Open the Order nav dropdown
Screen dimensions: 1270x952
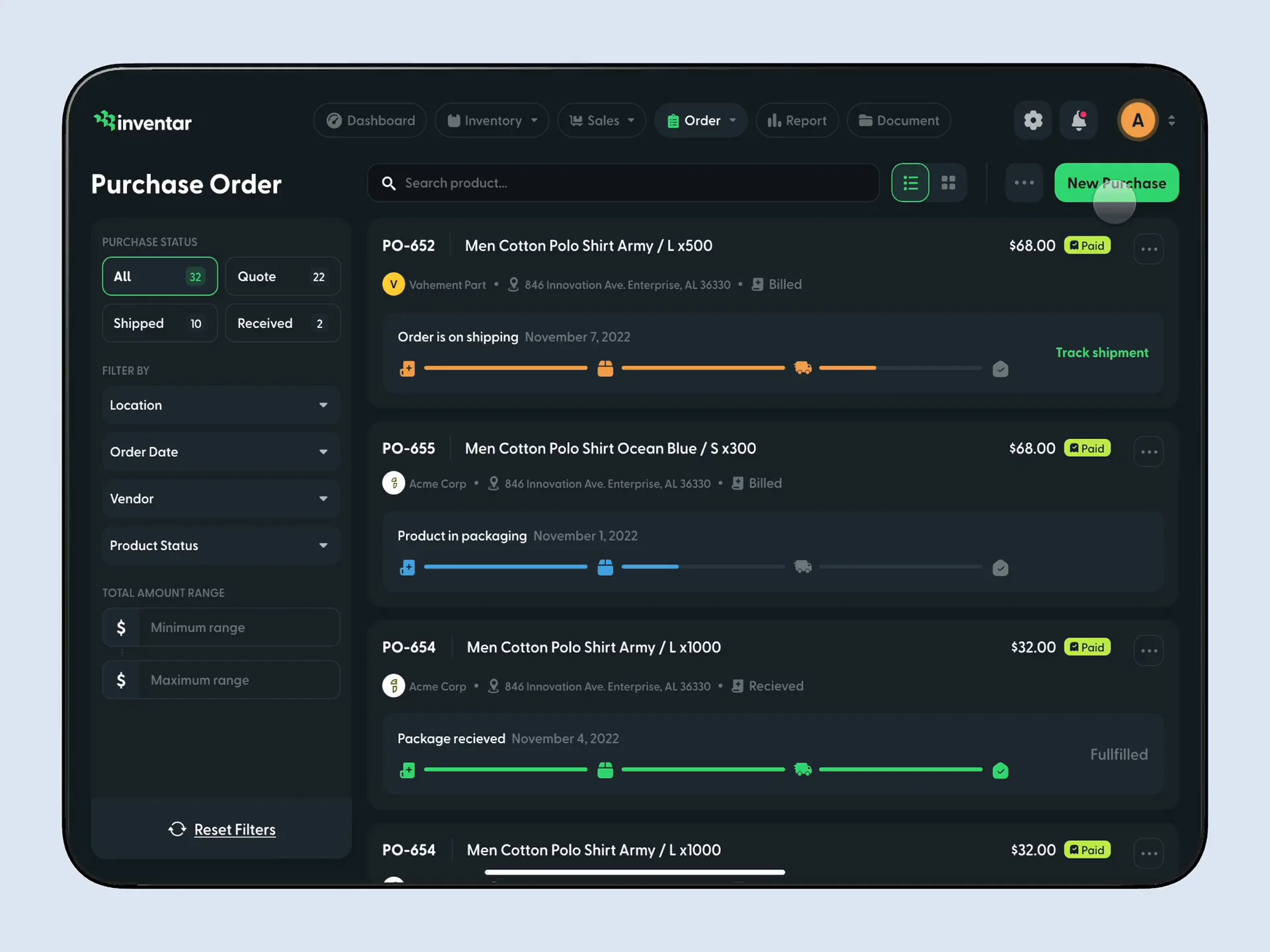coord(700,120)
